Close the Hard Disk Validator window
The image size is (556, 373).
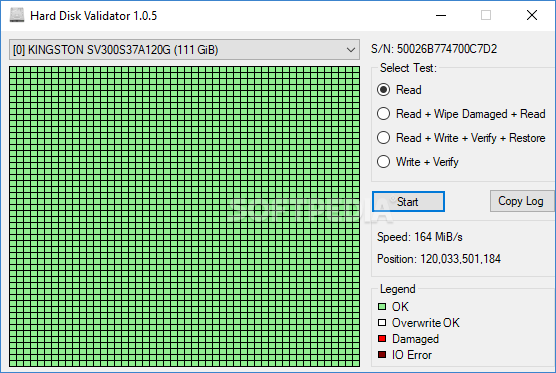click(532, 15)
